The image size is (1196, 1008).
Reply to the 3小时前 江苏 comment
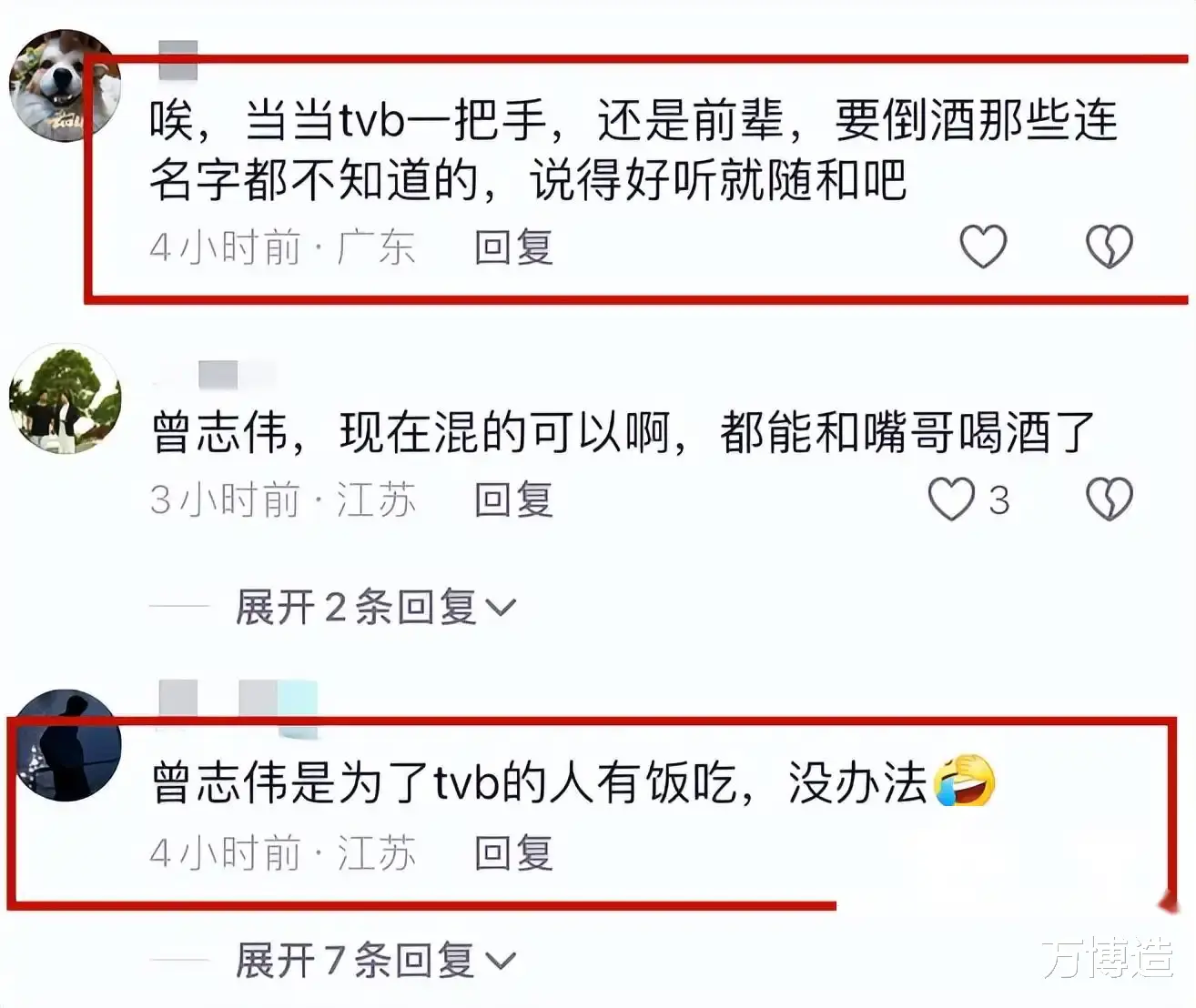(x=514, y=500)
